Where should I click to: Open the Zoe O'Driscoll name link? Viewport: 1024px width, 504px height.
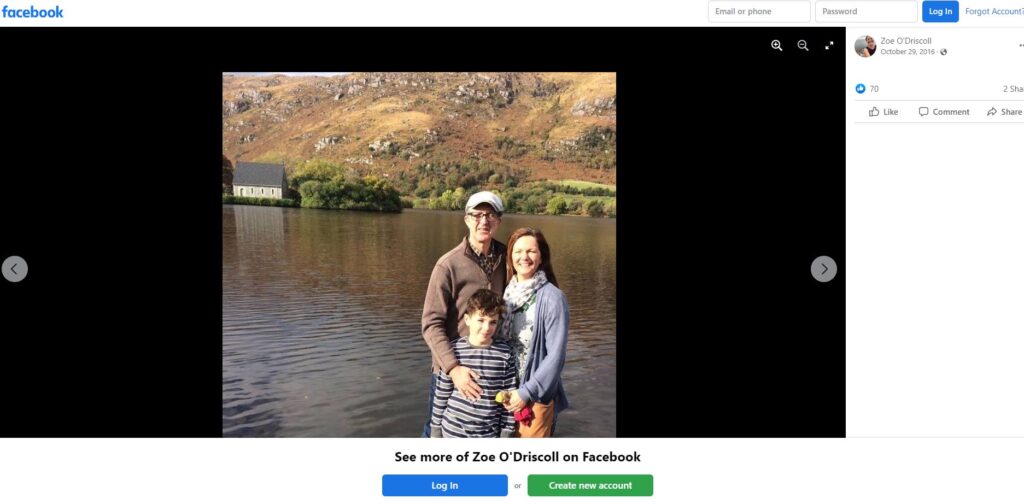tap(906, 40)
